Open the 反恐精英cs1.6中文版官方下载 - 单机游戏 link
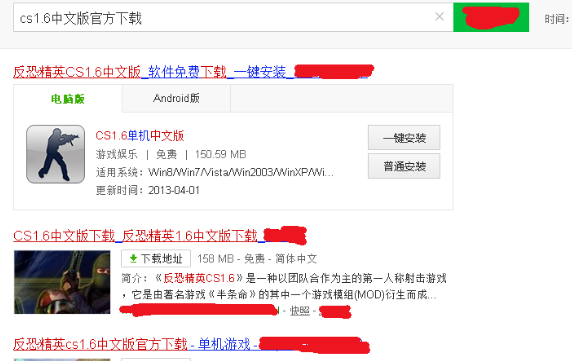This screenshot has width=572, height=361. point(191,344)
